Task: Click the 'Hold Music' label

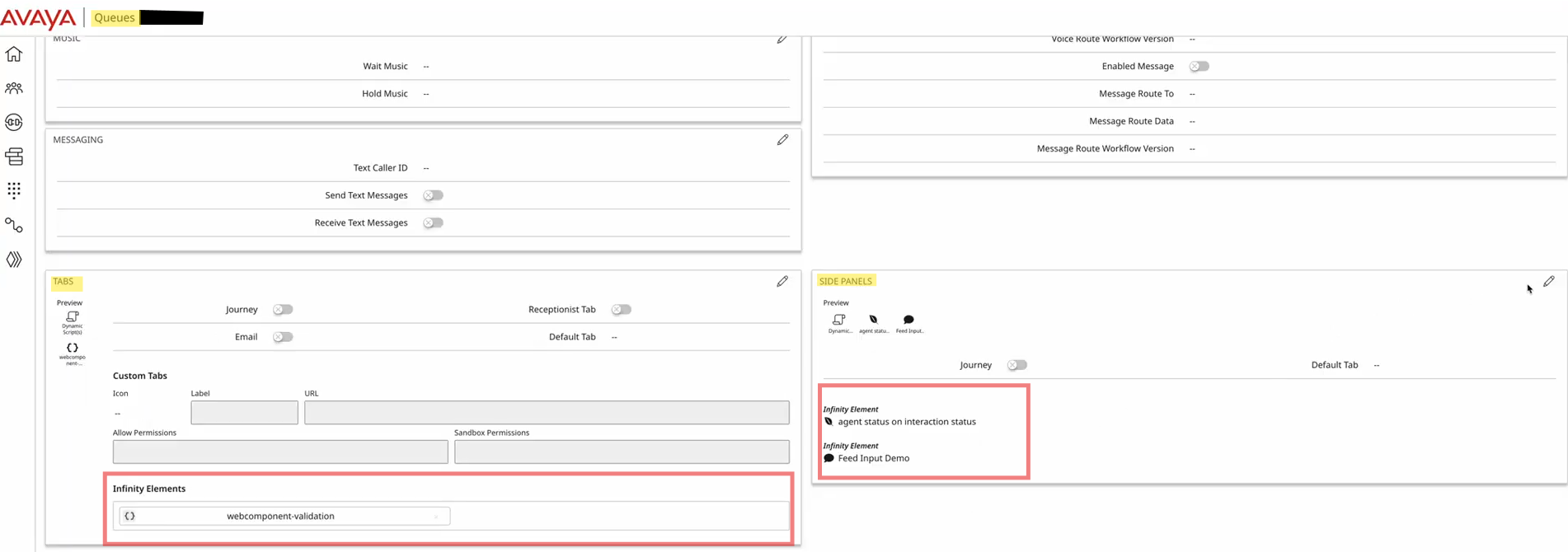Action: 385,94
